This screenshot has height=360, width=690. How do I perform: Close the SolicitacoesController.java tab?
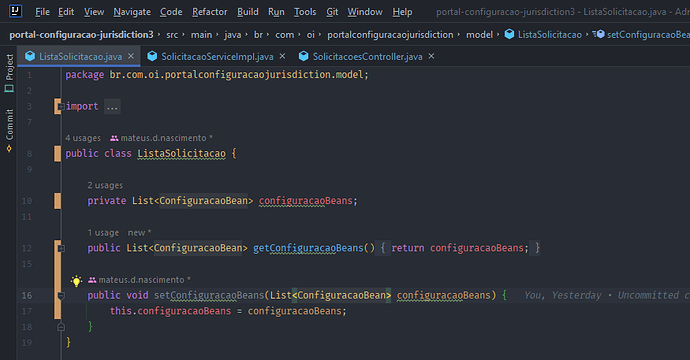pyautogui.click(x=431, y=56)
